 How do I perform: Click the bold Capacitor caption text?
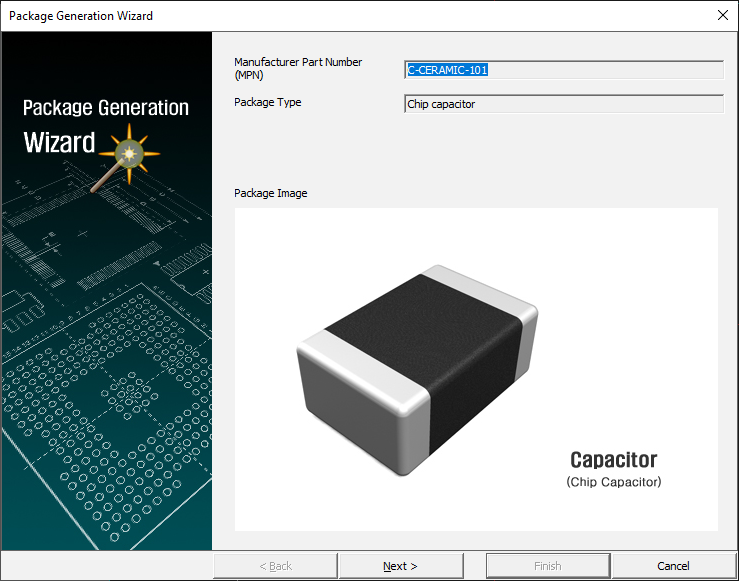tap(613, 460)
